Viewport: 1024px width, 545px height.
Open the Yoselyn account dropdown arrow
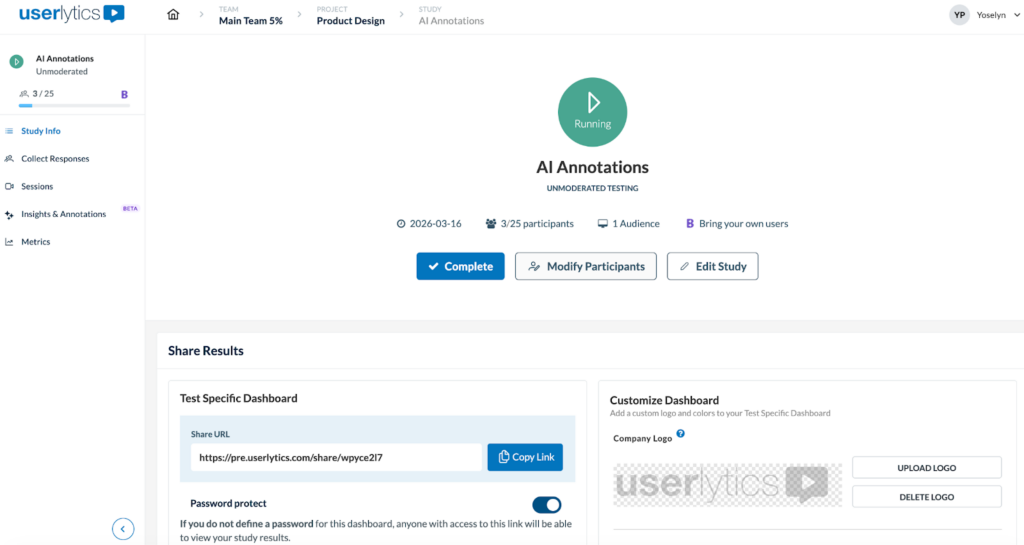coord(1017,16)
